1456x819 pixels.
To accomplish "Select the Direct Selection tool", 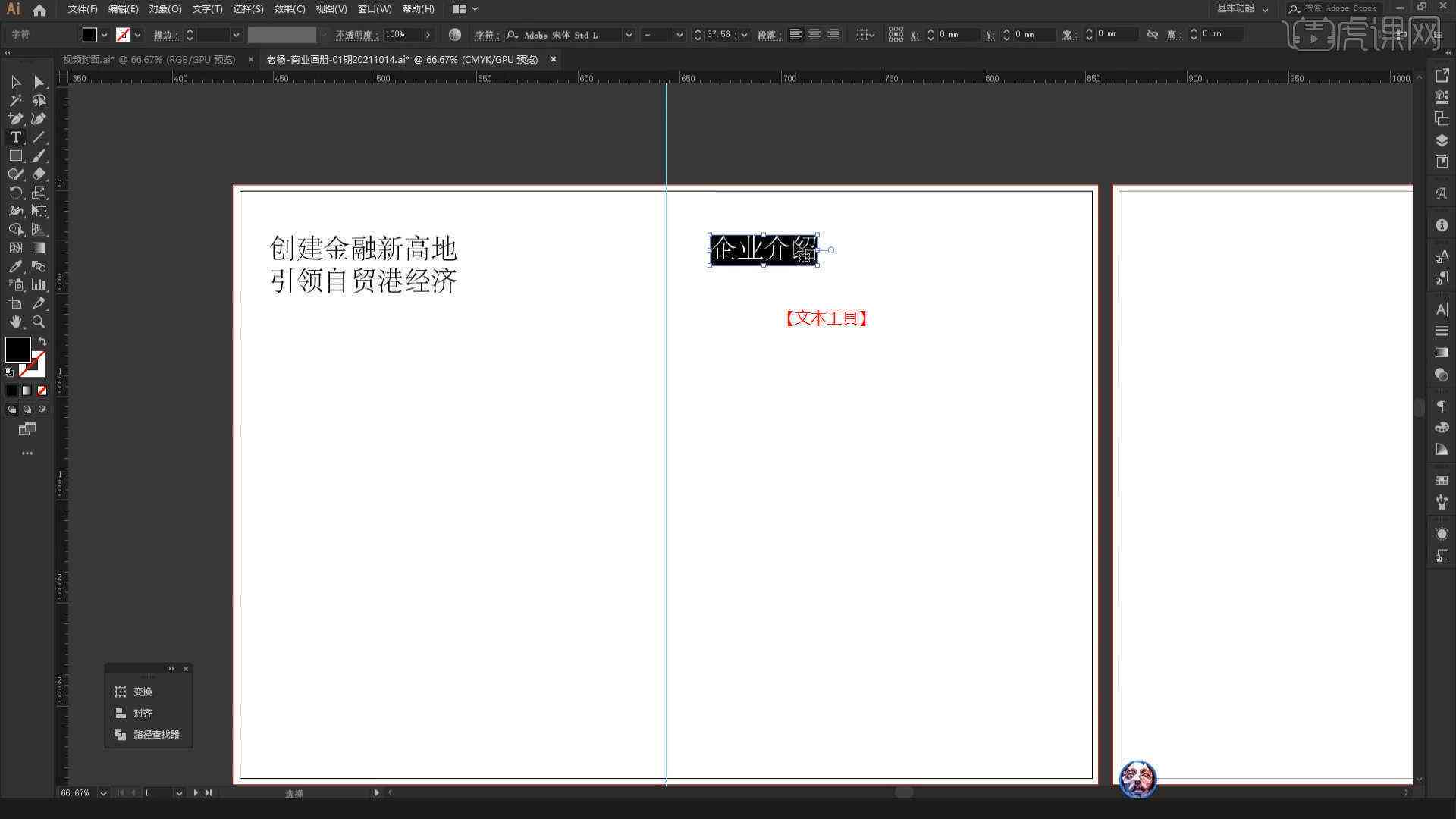I will (39, 82).
